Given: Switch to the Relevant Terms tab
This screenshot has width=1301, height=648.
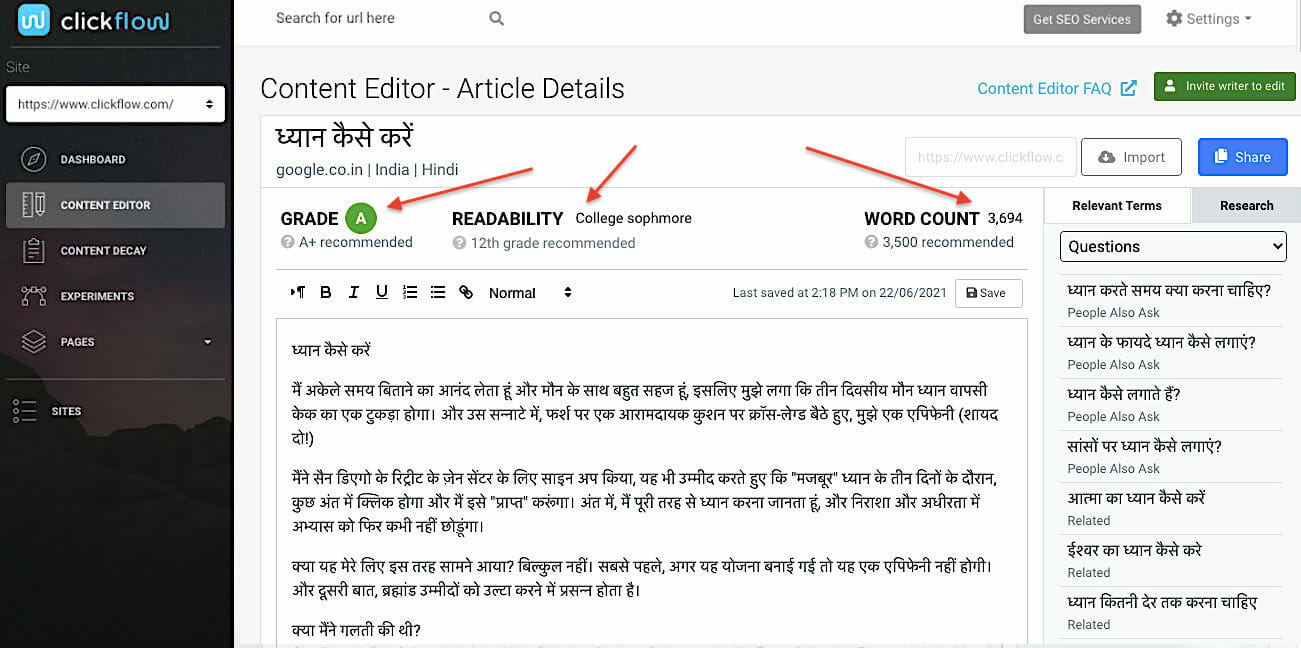Looking at the screenshot, I should tap(1117, 205).
